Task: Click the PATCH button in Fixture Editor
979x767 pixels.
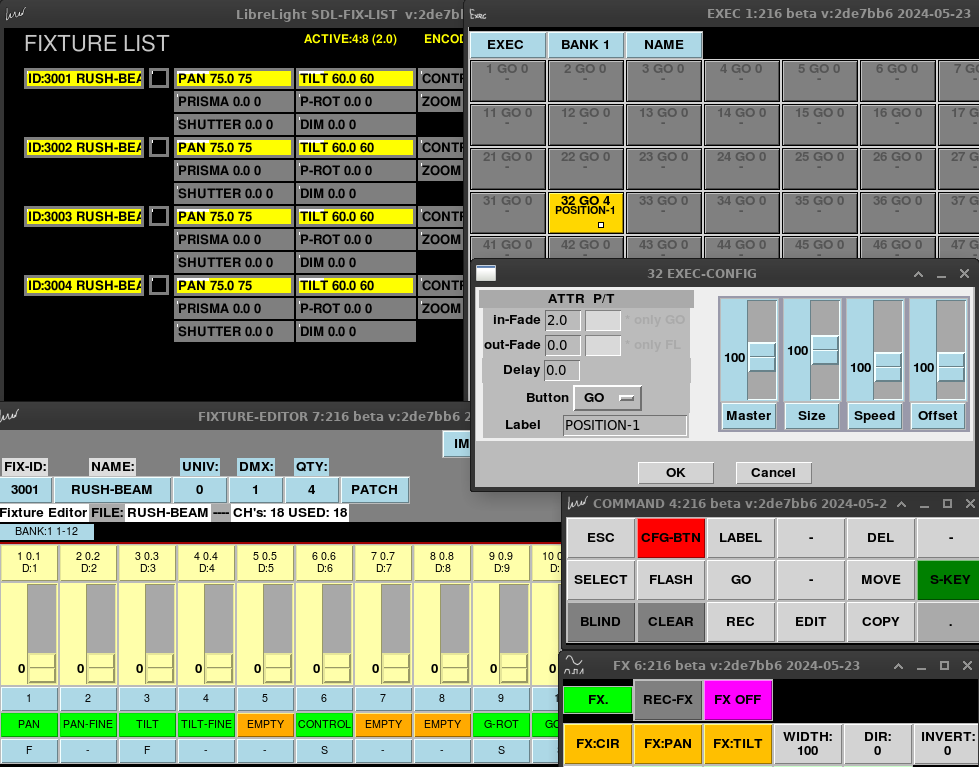Action: pos(375,489)
